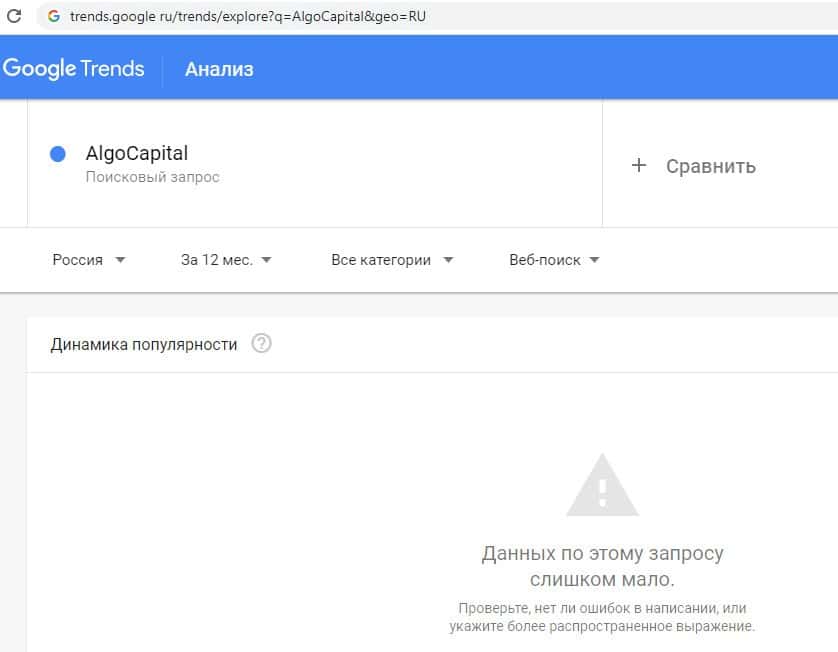The image size is (838, 652).
Task: Click the browser reload icon
Action: tap(14, 16)
